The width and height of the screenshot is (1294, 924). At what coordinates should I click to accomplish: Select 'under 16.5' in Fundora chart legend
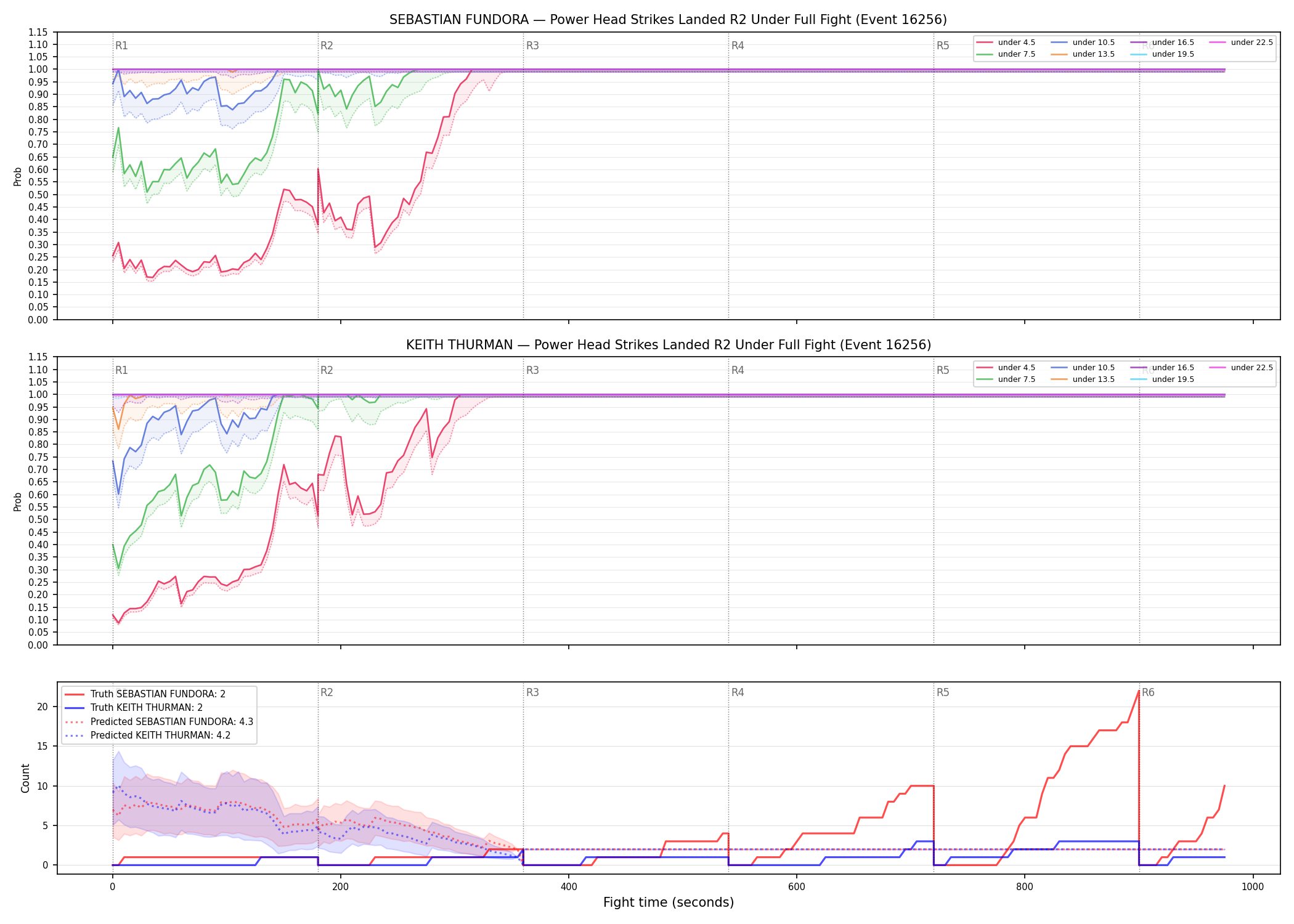(x=1163, y=43)
